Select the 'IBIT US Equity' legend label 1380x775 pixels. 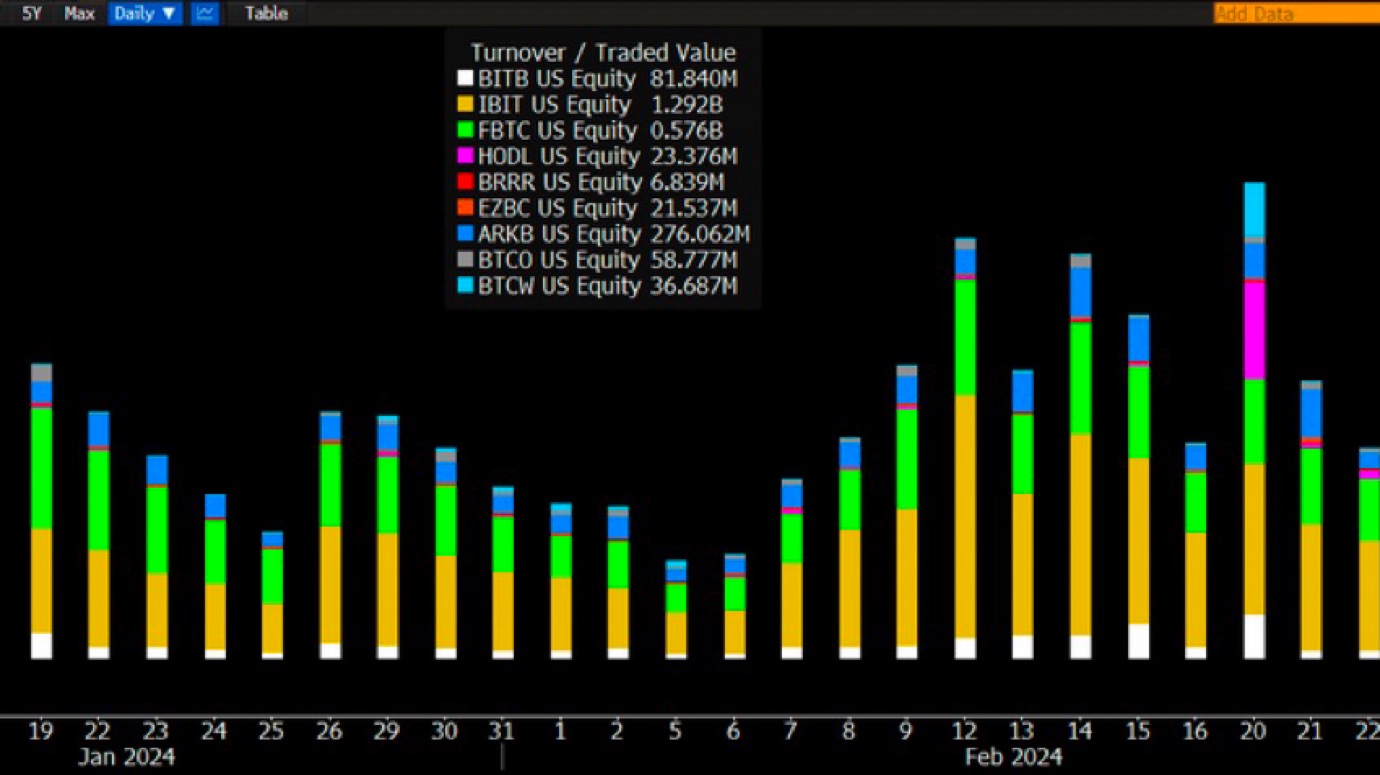point(554,105)
